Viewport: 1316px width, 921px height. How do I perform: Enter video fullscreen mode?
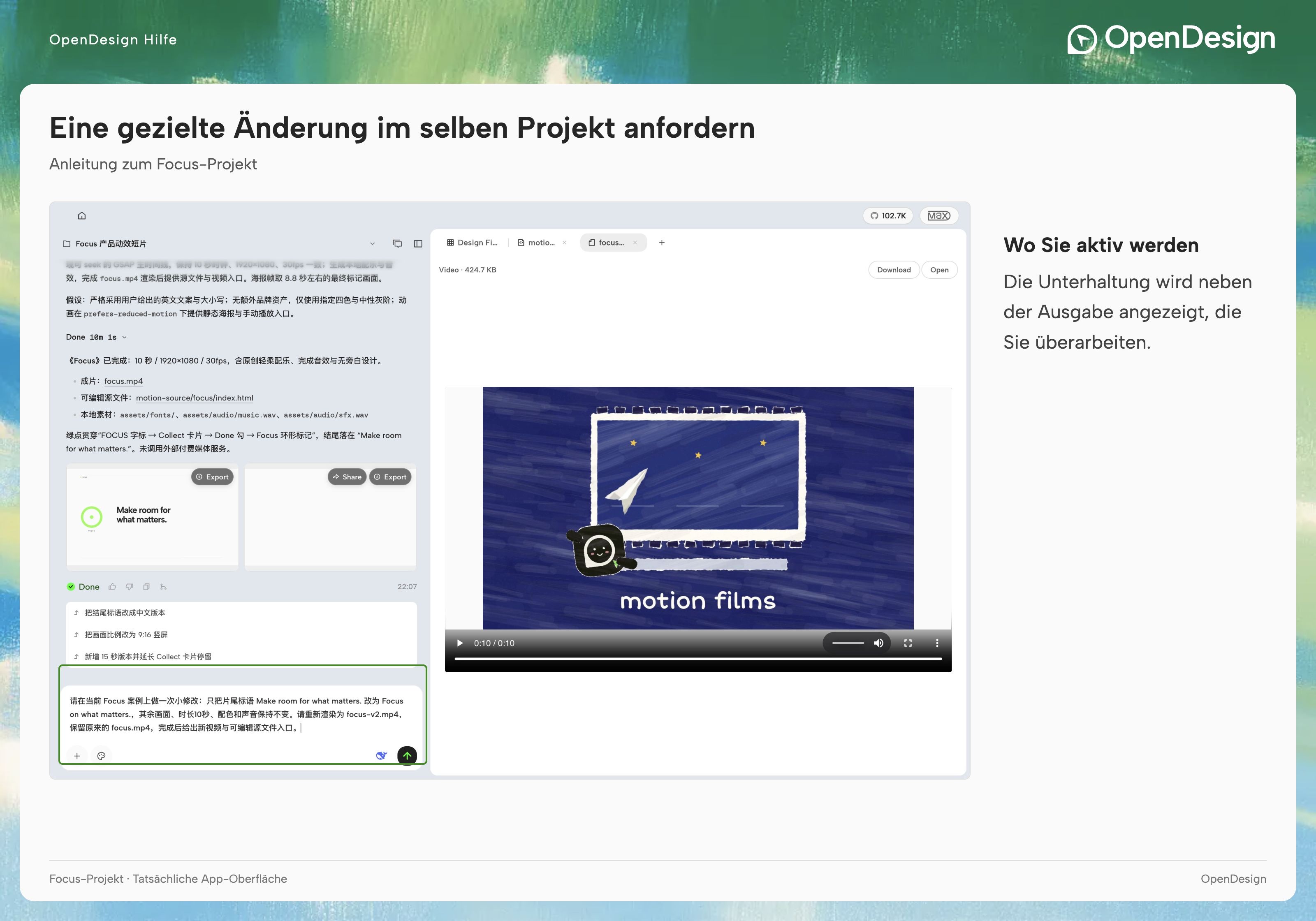click(x=908, y=643)
